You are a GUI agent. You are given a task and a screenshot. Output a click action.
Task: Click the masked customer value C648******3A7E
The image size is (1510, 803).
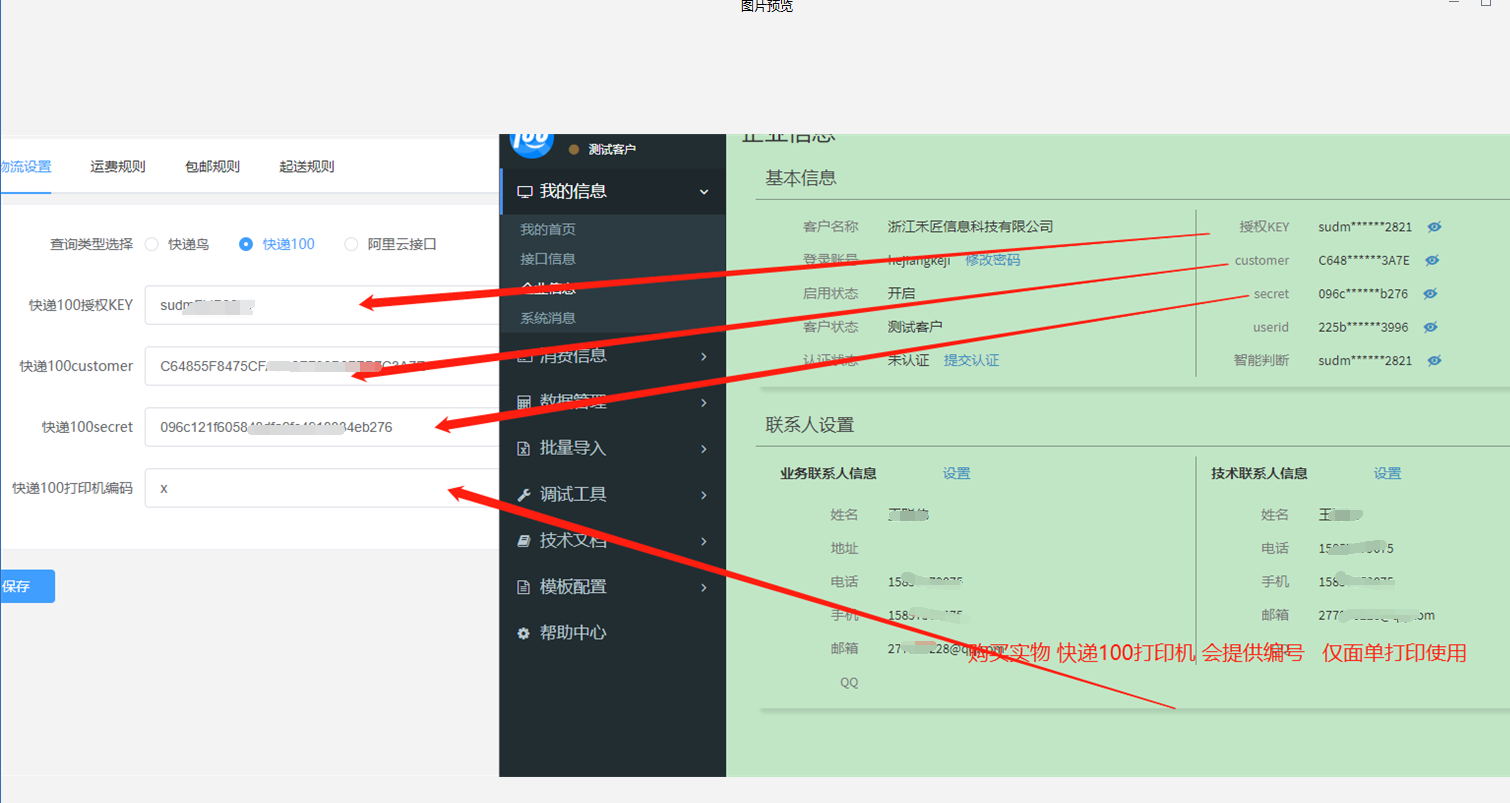pos(1364,260)
